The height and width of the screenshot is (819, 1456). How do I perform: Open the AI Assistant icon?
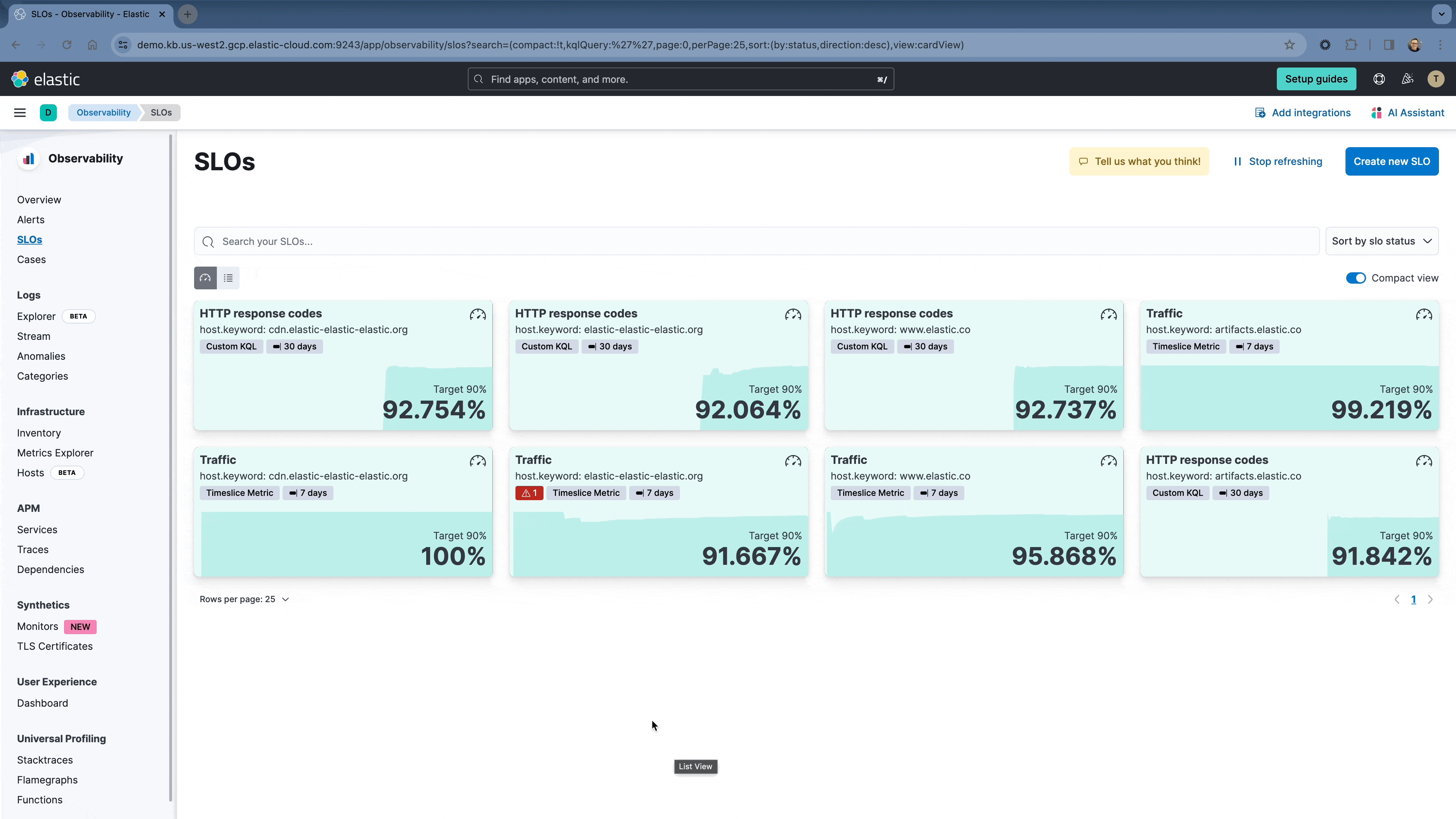click(1376, 112)
